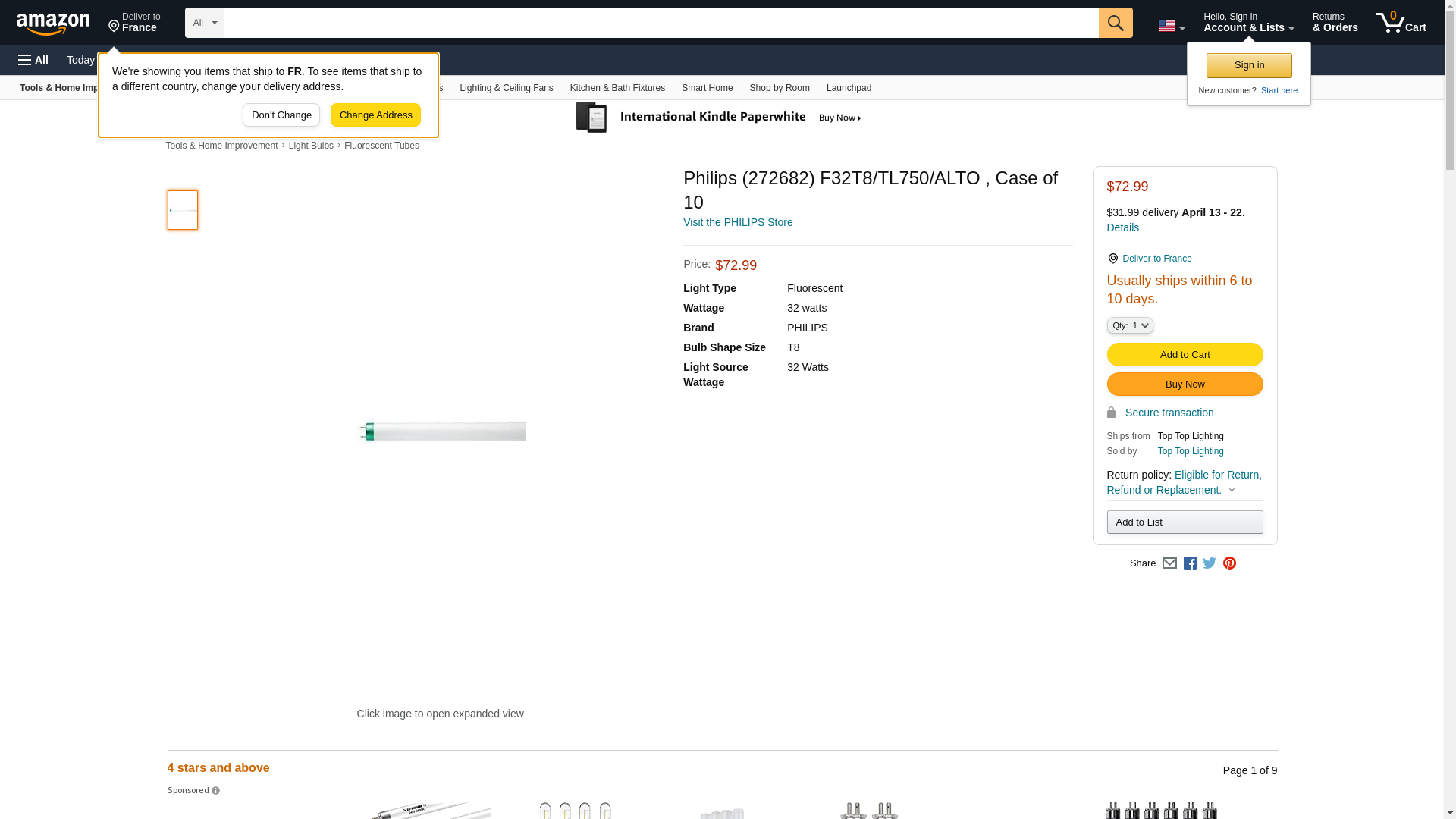Open sponsored info icon

[215, 791]
